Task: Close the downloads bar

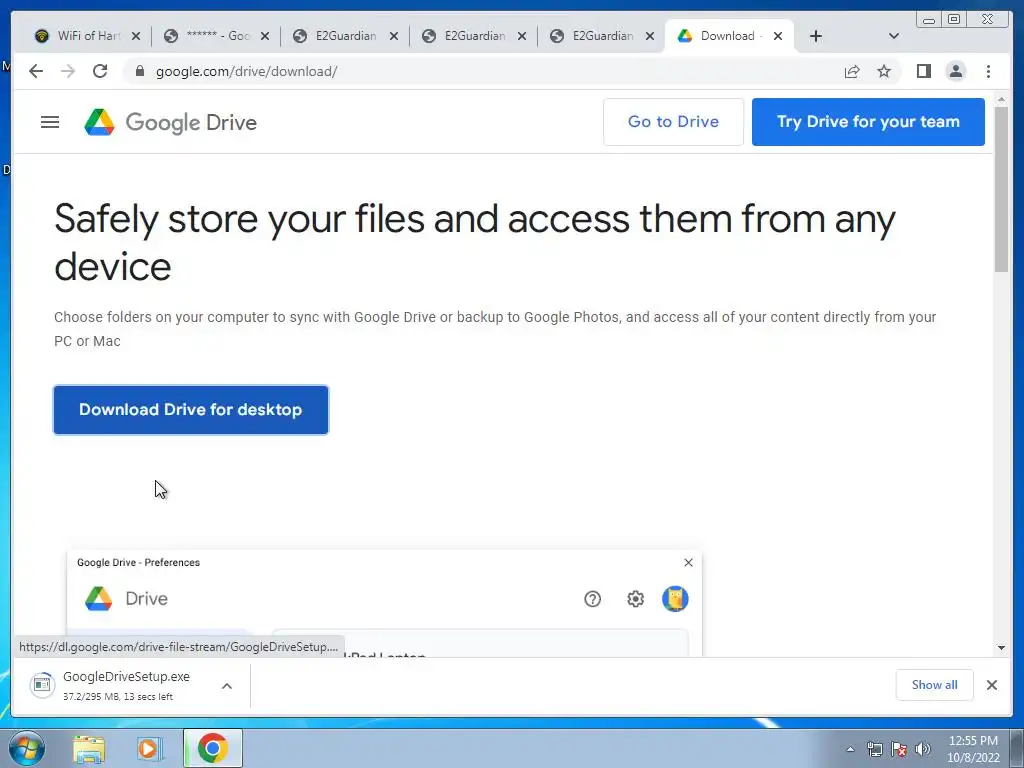Action: 992,685
